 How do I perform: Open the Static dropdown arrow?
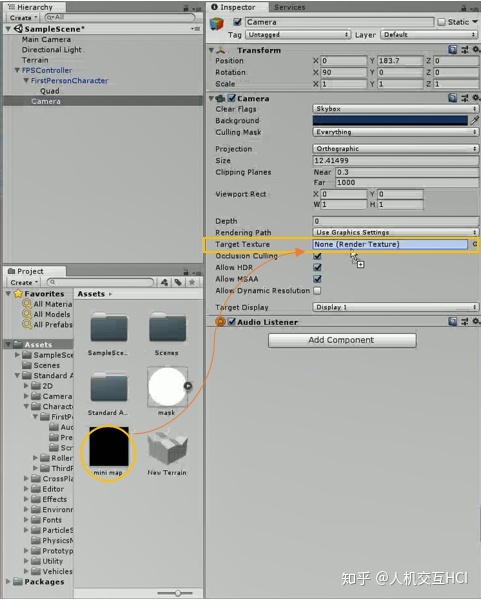coord(475,22)
